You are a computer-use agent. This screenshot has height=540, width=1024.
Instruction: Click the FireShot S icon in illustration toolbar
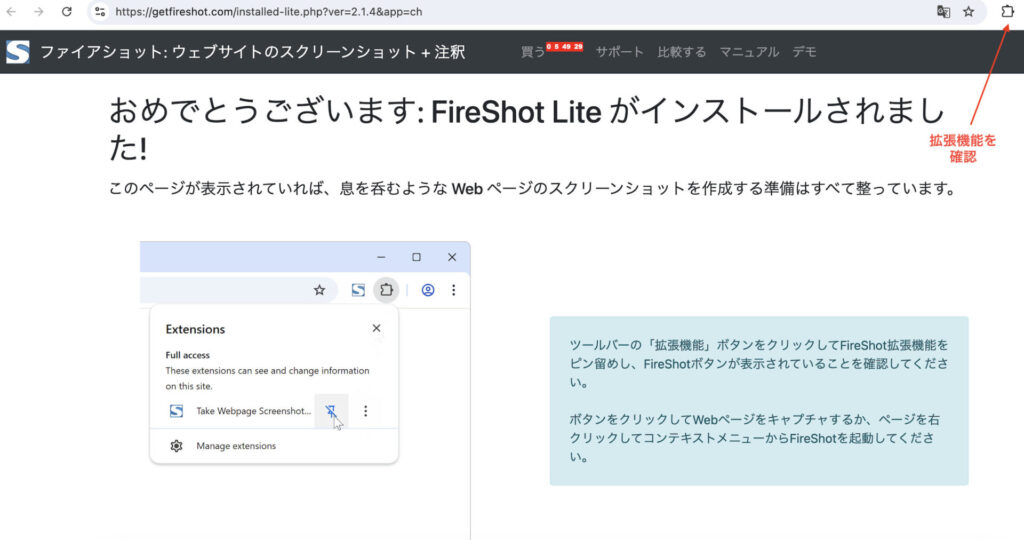coord(358,290)
